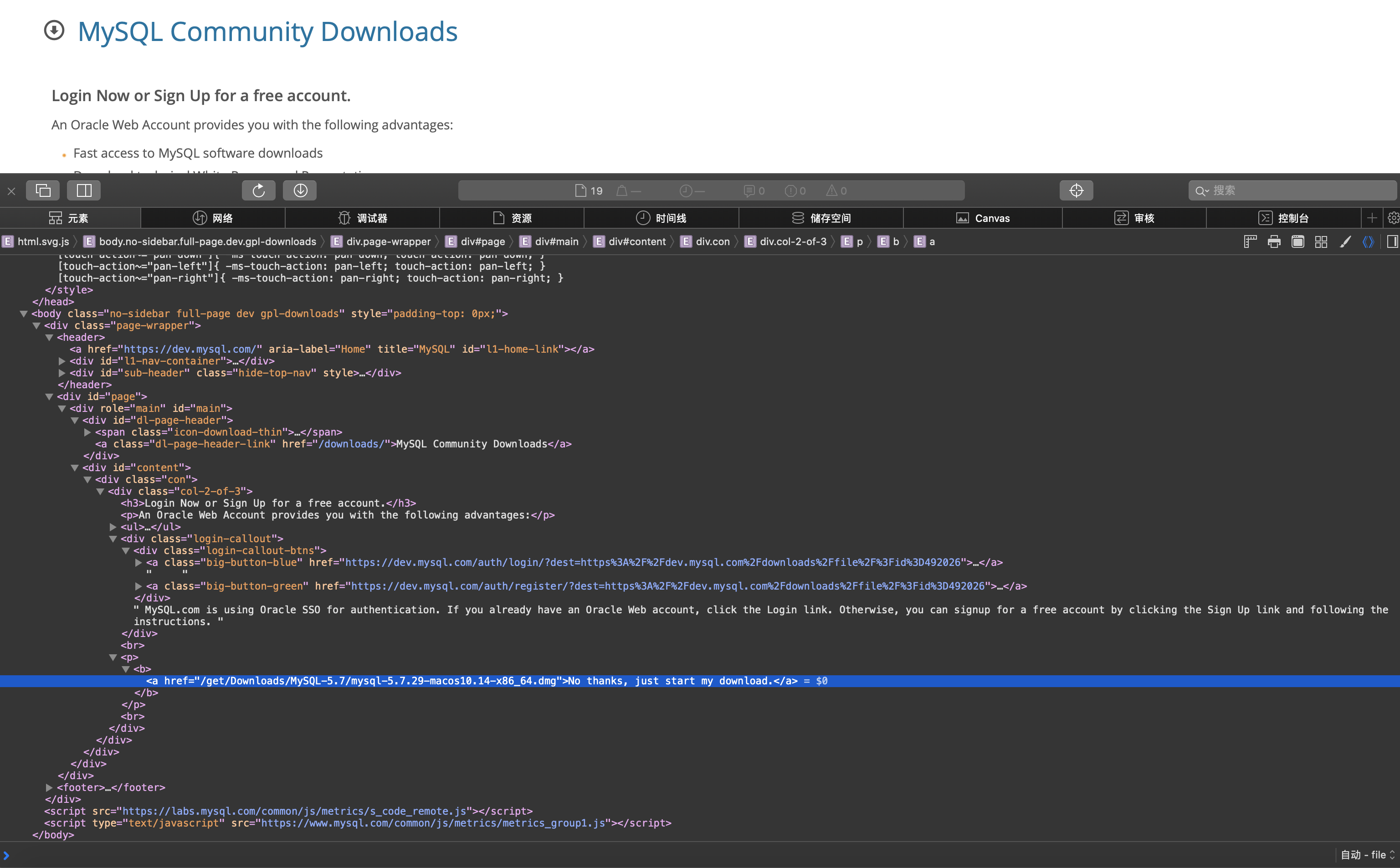This screenshot has width=1400, height=868.
Task: Click the errors count icon
Action: [x=795, y=190]
